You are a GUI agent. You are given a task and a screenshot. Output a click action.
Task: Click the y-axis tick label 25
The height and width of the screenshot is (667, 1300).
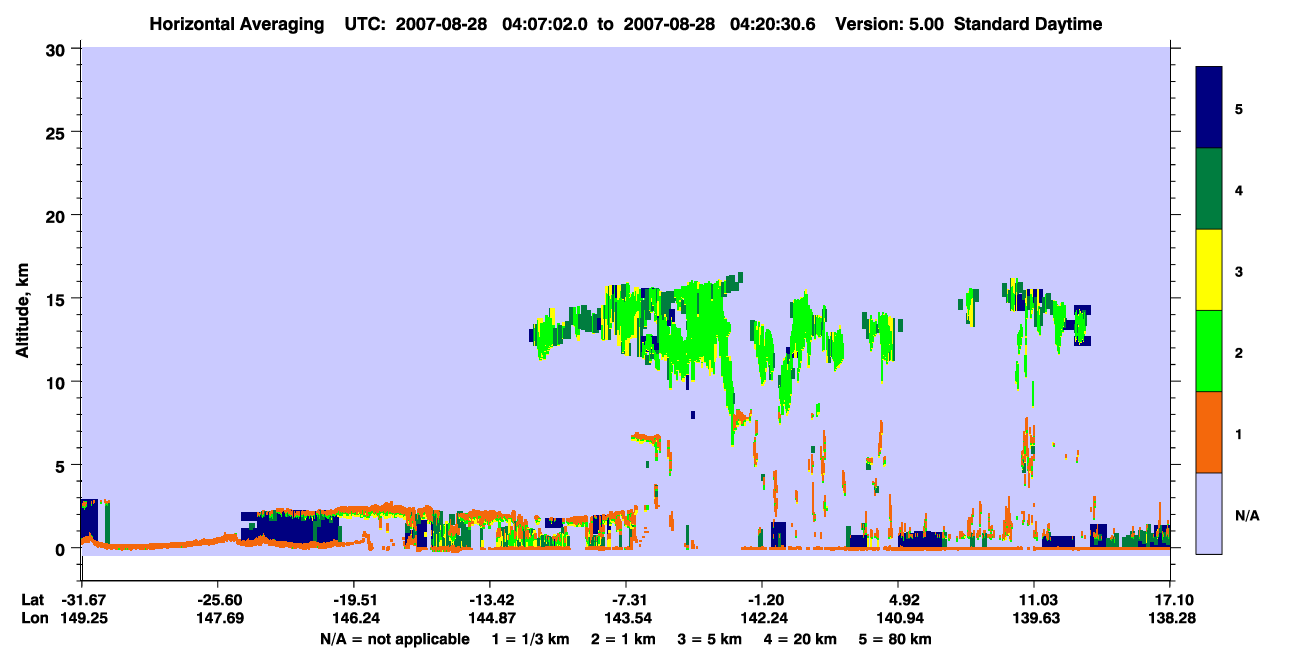(x=58, y=132)
